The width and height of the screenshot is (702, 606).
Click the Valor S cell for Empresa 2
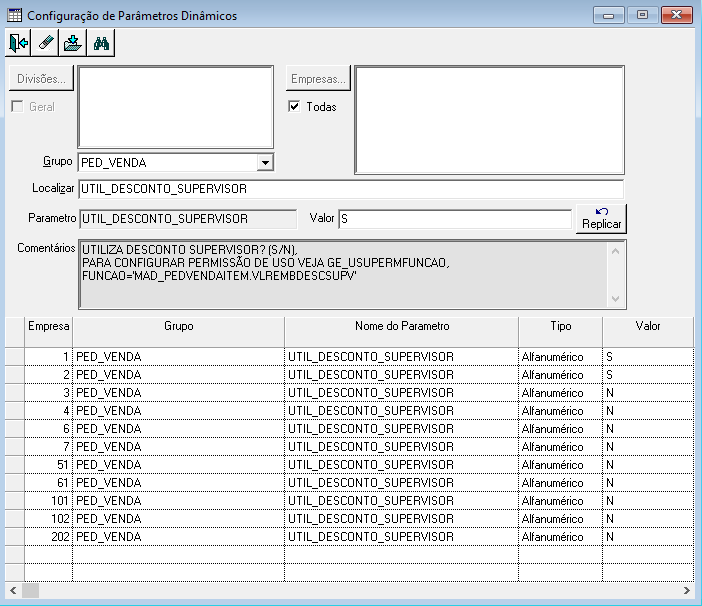pyautogui.click(x=648, y=375)
